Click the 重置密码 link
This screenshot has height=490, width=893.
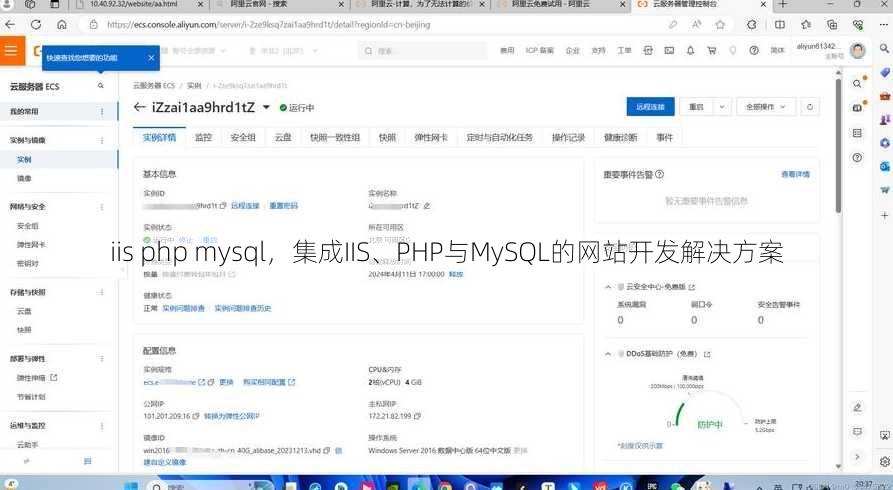tap(284, 206)
